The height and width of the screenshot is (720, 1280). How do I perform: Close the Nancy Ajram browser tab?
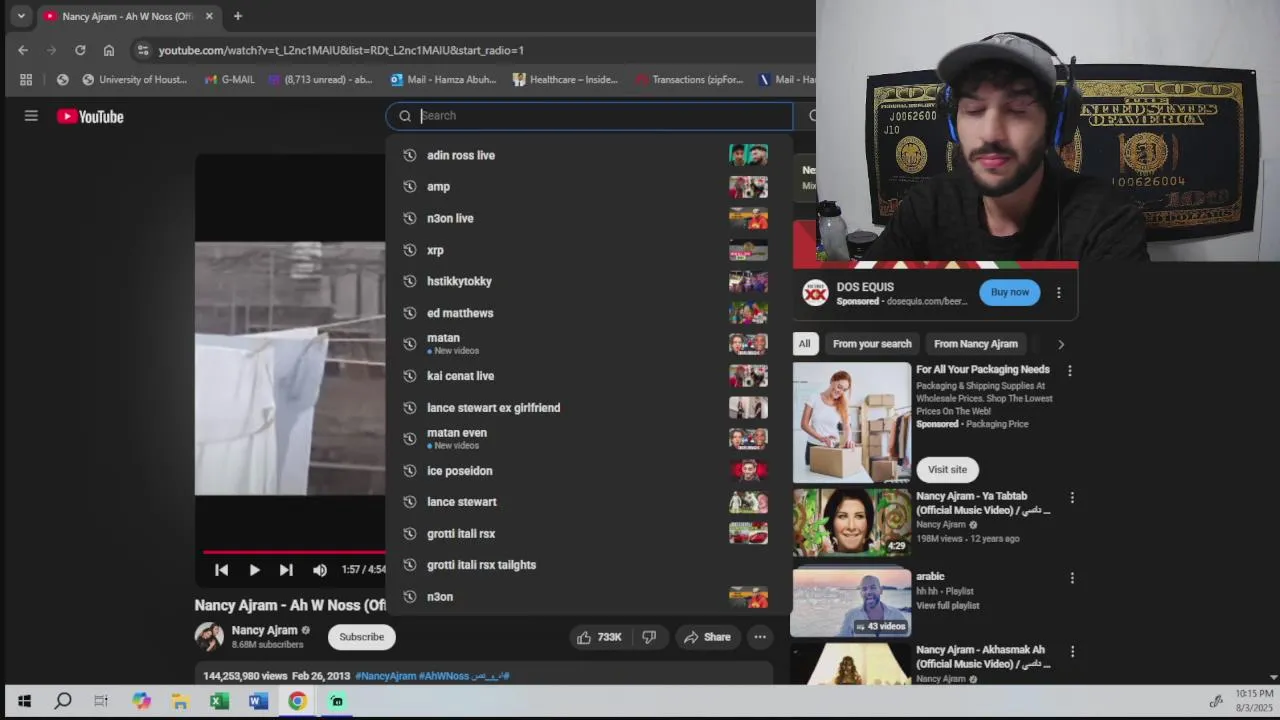point(209,16)
